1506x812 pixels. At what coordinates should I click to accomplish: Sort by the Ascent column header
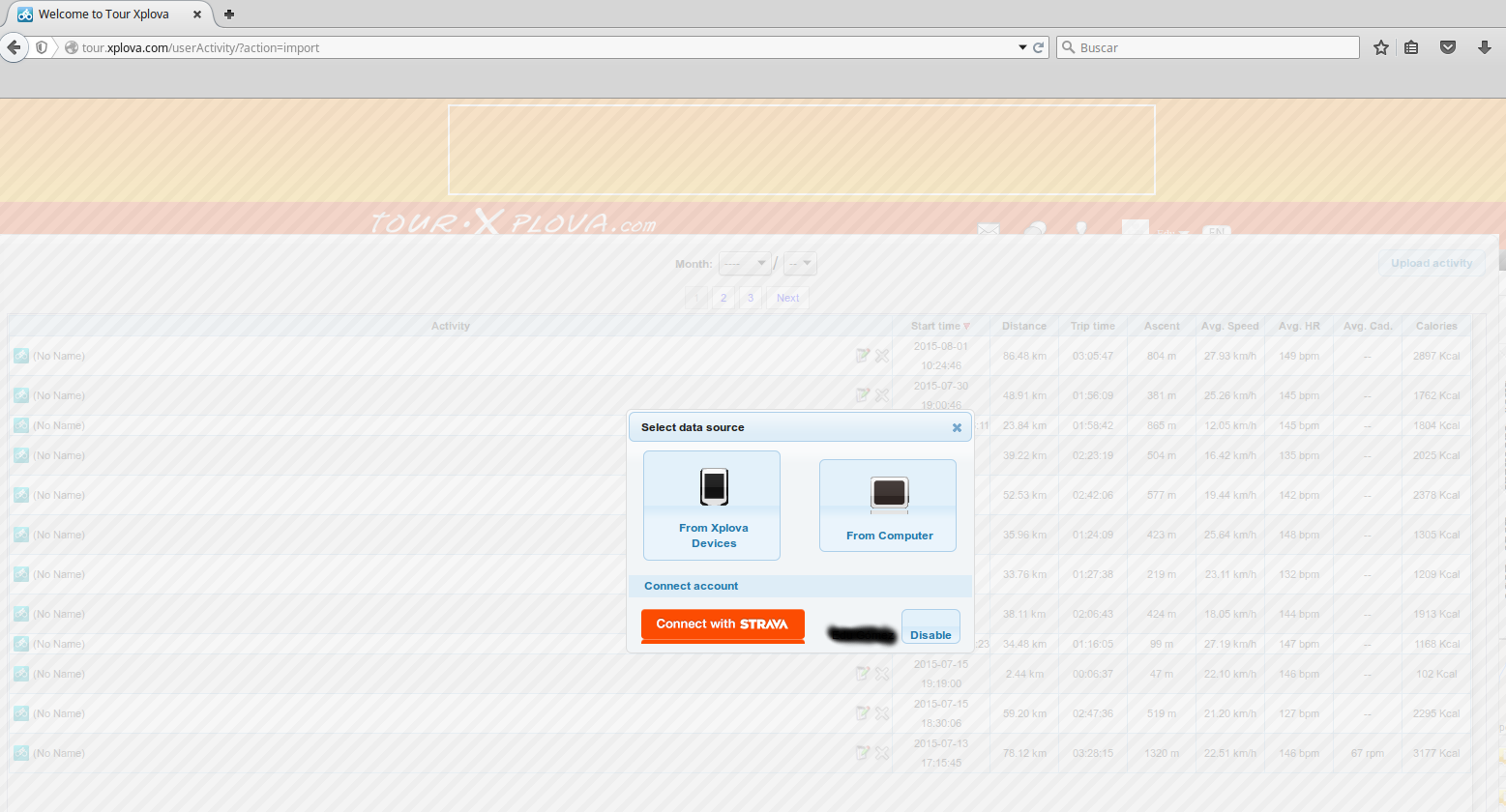(x=1162, y=326)
